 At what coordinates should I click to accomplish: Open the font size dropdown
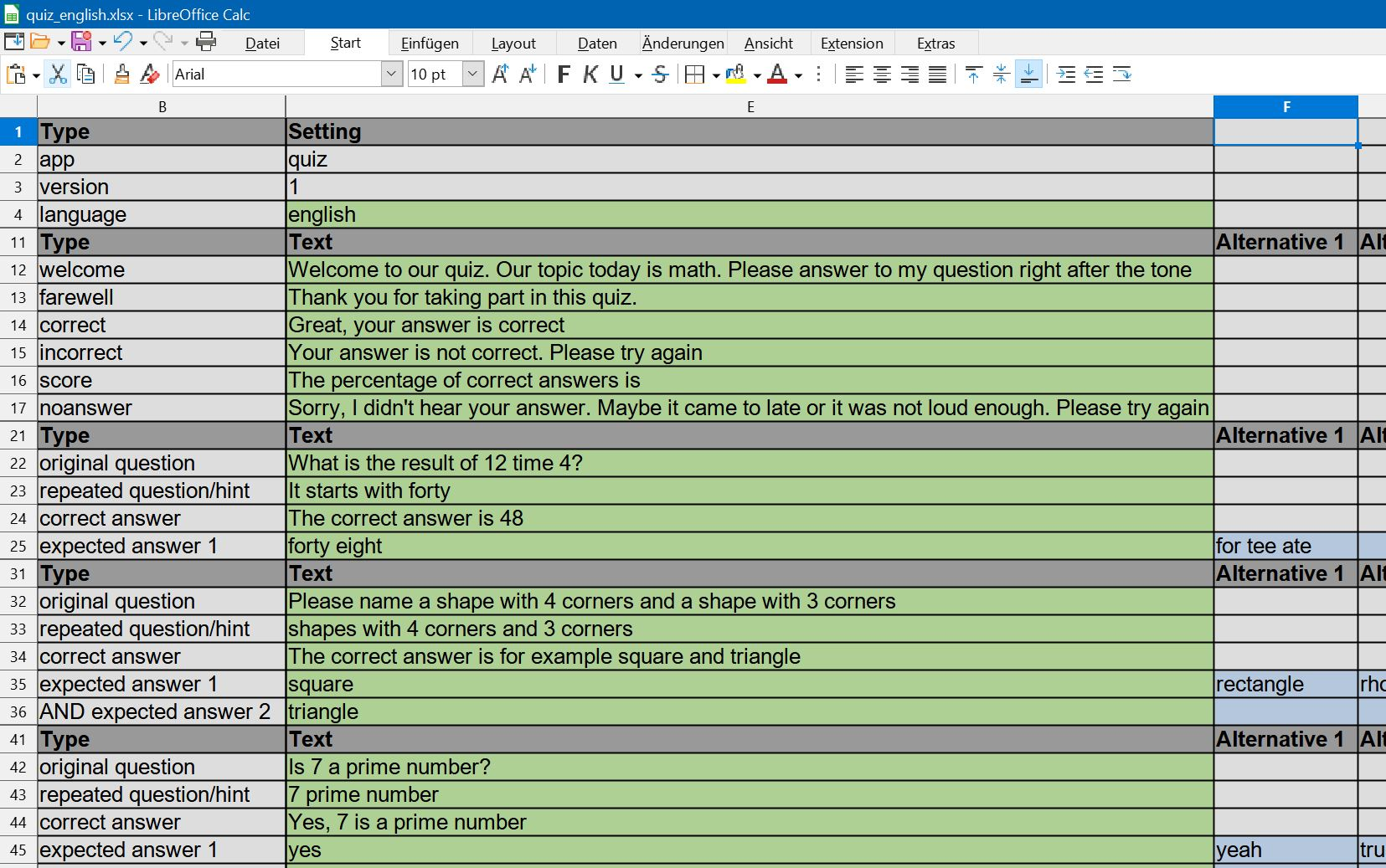coord(472,74)
